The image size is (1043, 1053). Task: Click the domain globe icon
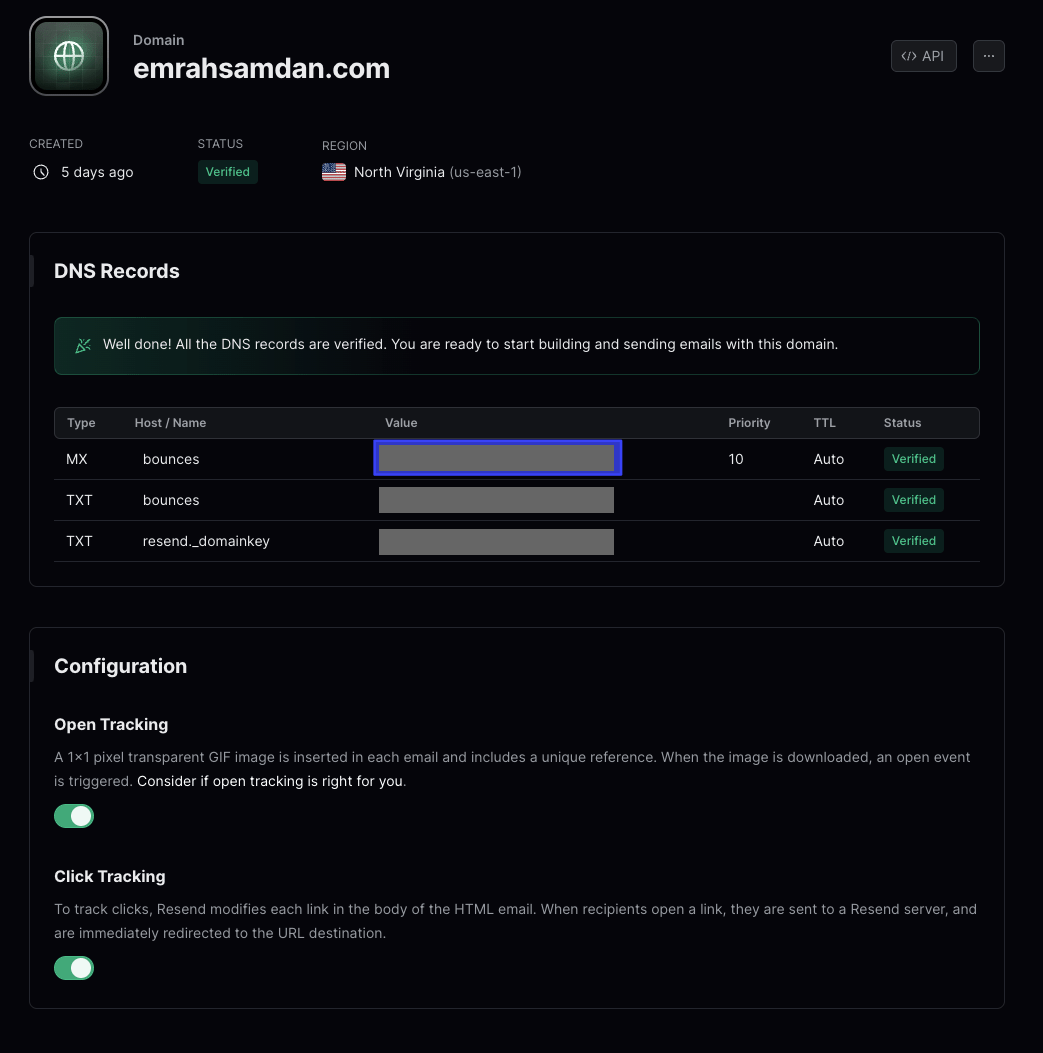[69, 56]
